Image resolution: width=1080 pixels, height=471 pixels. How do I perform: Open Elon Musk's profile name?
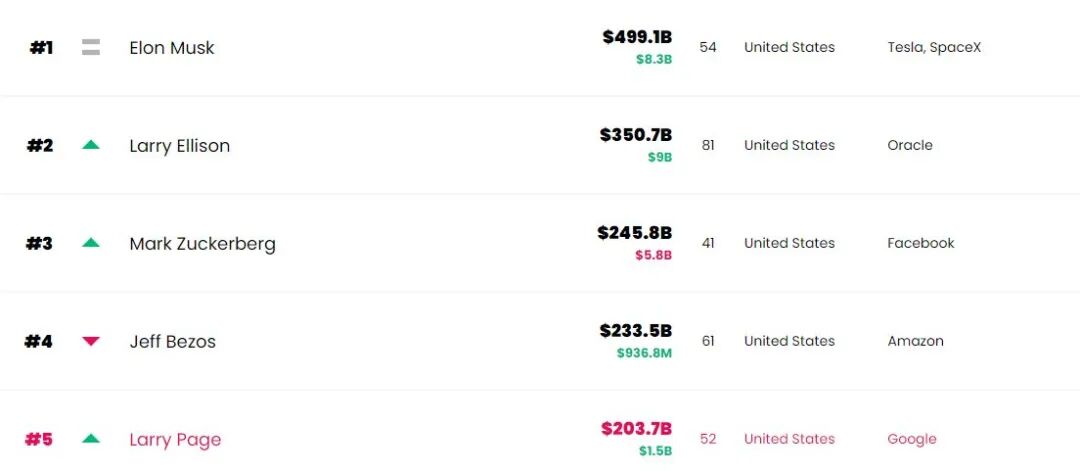[x=172, y=48]
